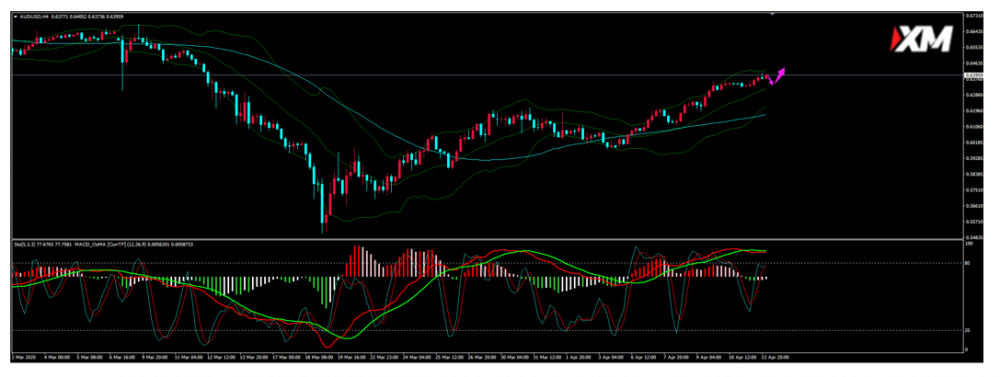
Task: Click the chart shift triangle marker
Action: pyautogui.click(x=772, y=13)
